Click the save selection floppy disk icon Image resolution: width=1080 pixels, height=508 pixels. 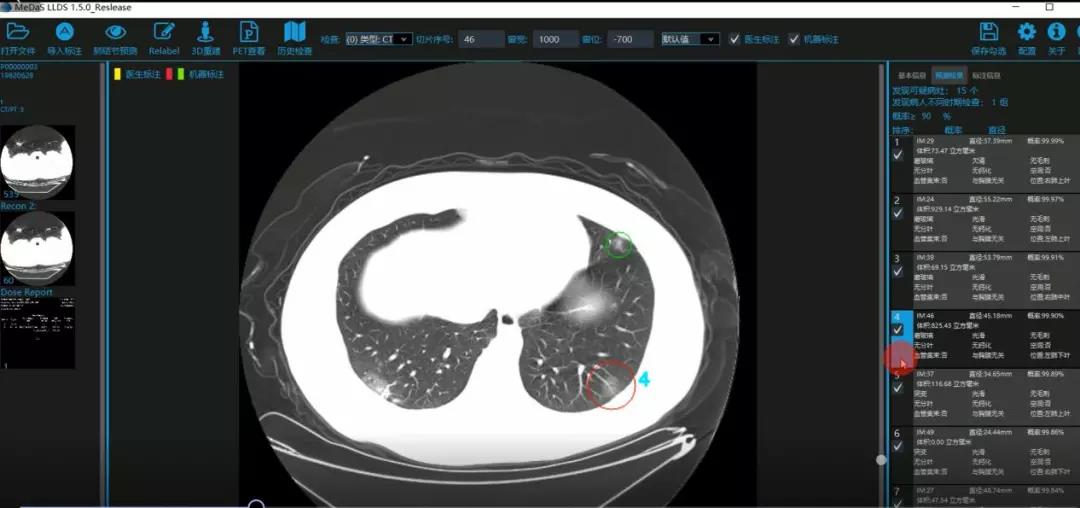pyautogui.click(x=988, y=32)
